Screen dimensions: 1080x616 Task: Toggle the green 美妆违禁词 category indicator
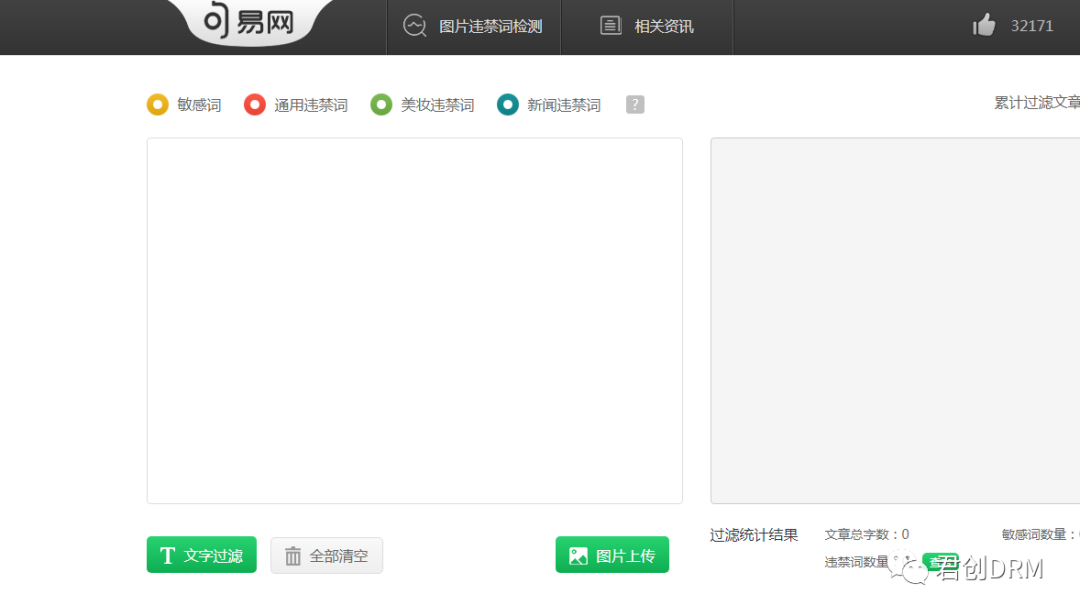[381, 103]
